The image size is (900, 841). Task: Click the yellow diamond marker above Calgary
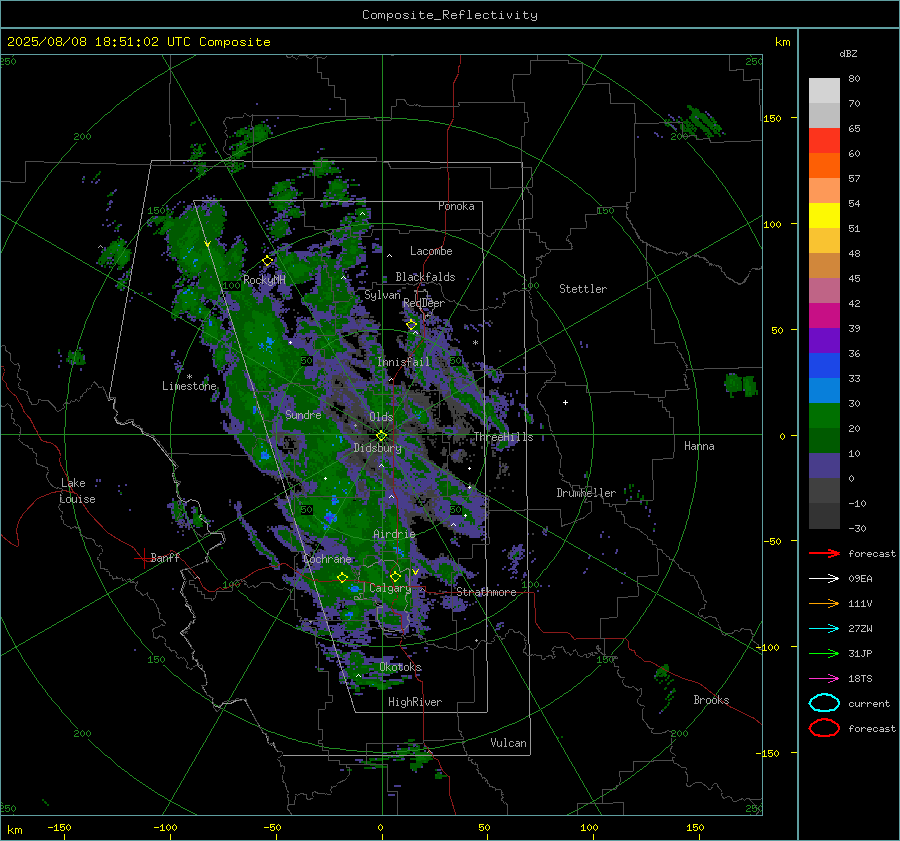tap(395, 576)
